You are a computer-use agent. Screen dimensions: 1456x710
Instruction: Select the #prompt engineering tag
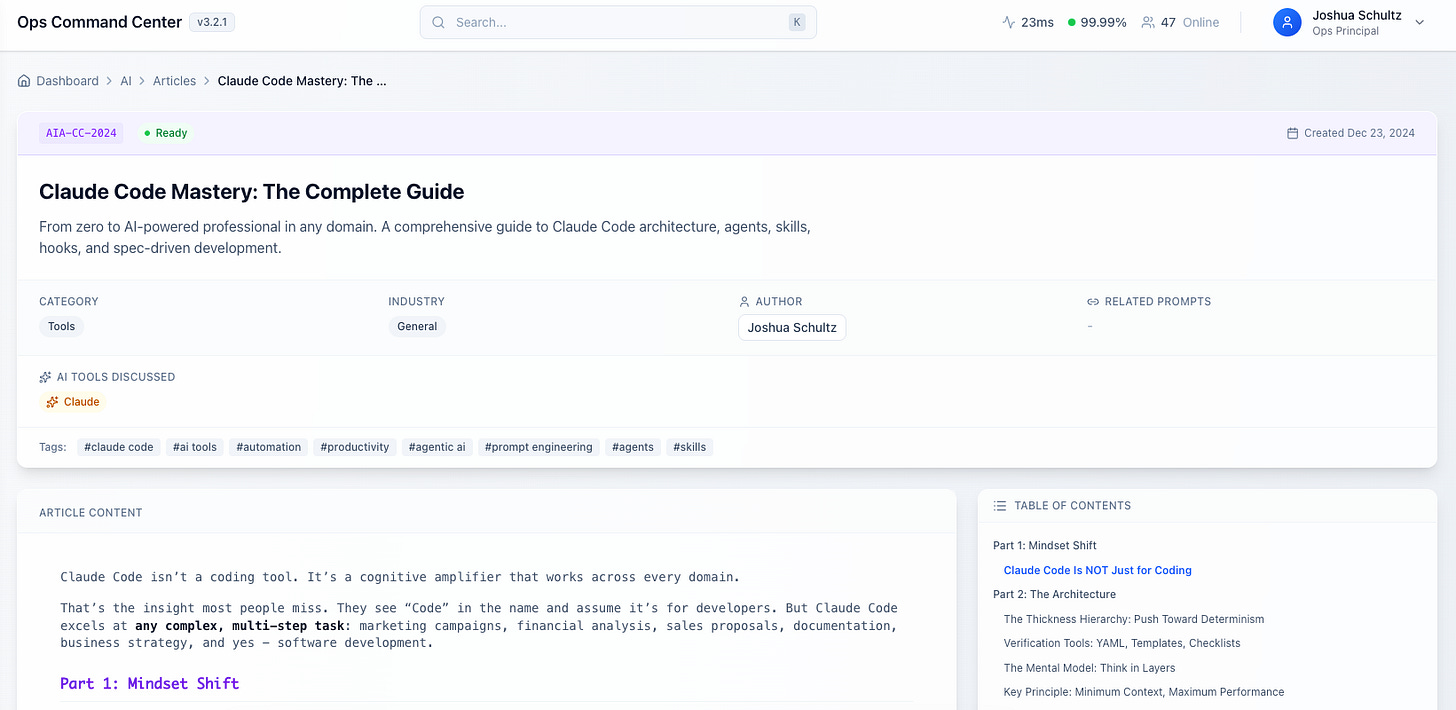click(x=539, y=447)
